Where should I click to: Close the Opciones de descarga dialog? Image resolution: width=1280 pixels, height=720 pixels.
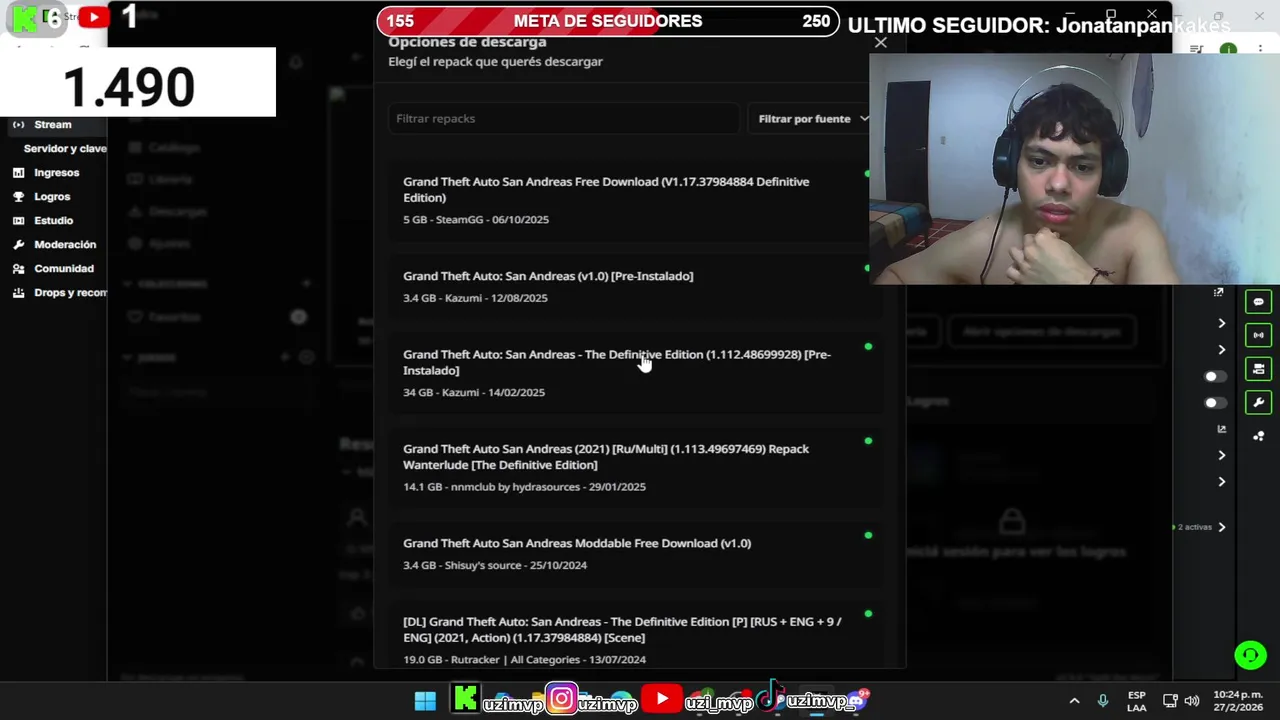coord(880,43)
